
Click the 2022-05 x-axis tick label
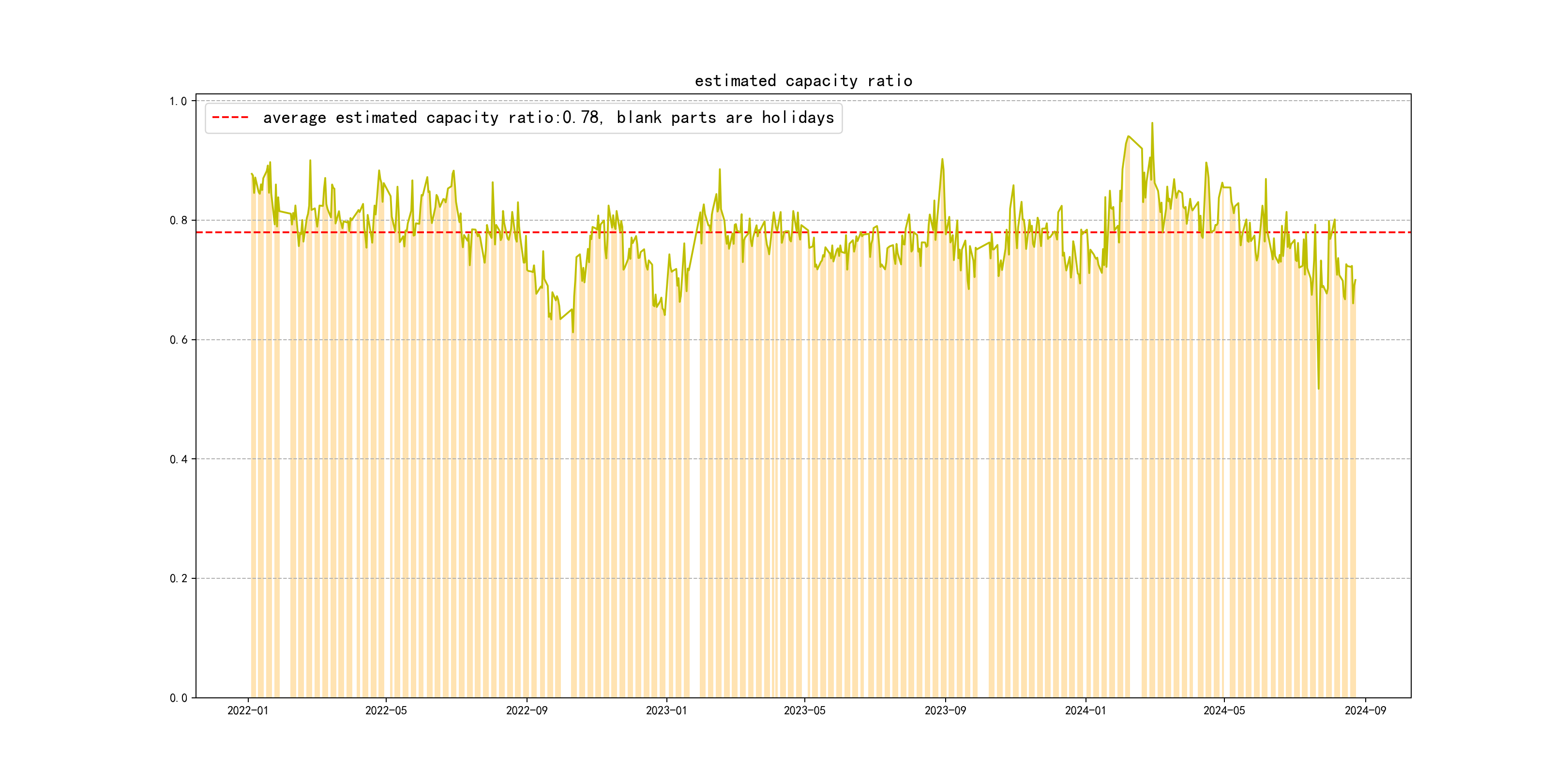click(386, 710)
